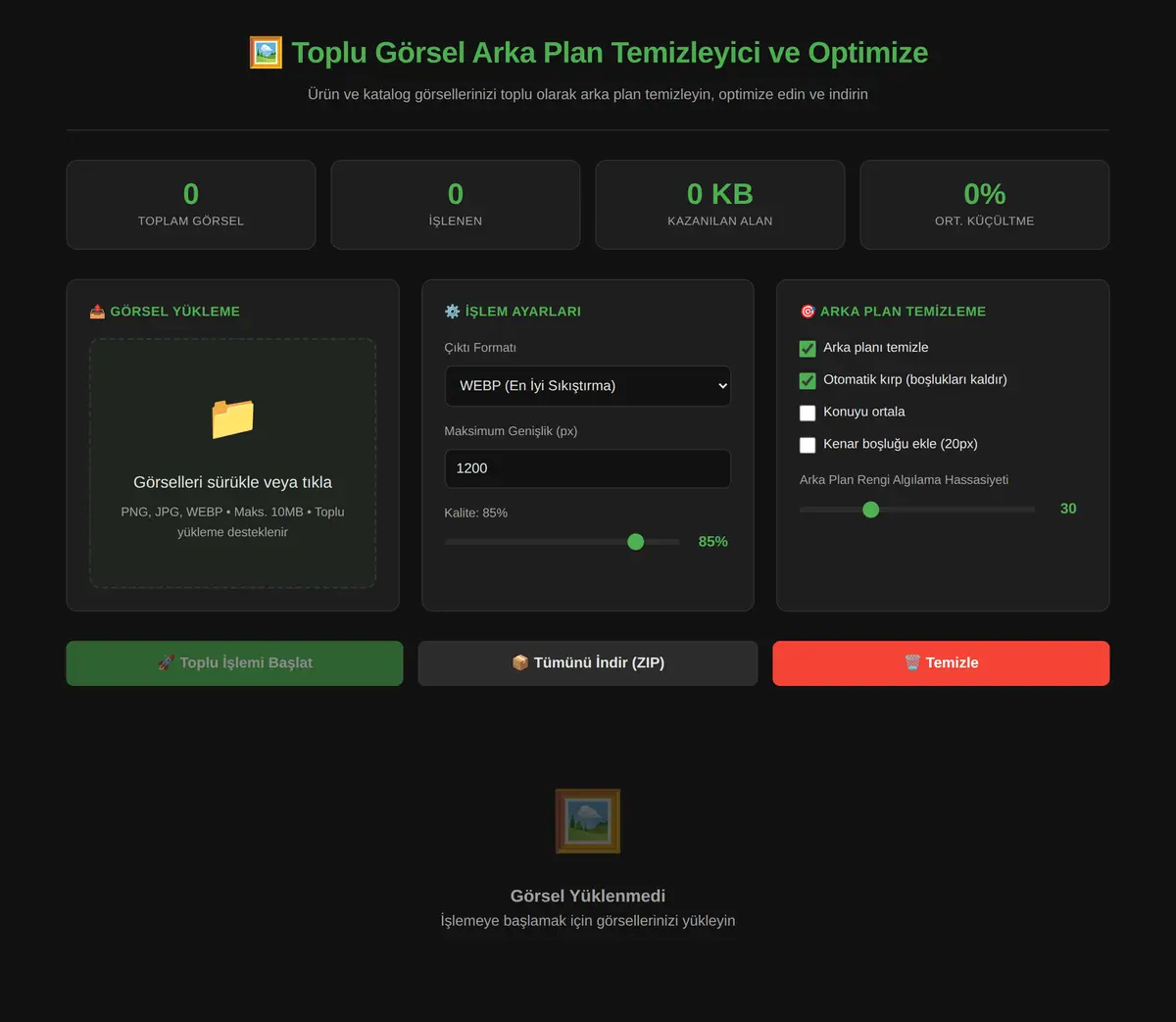Uncheck Otomatik kırp (boşlukları kaldır) checkbox
This screenshot has height=1022, width=1176.
click(x=808, y=380)
